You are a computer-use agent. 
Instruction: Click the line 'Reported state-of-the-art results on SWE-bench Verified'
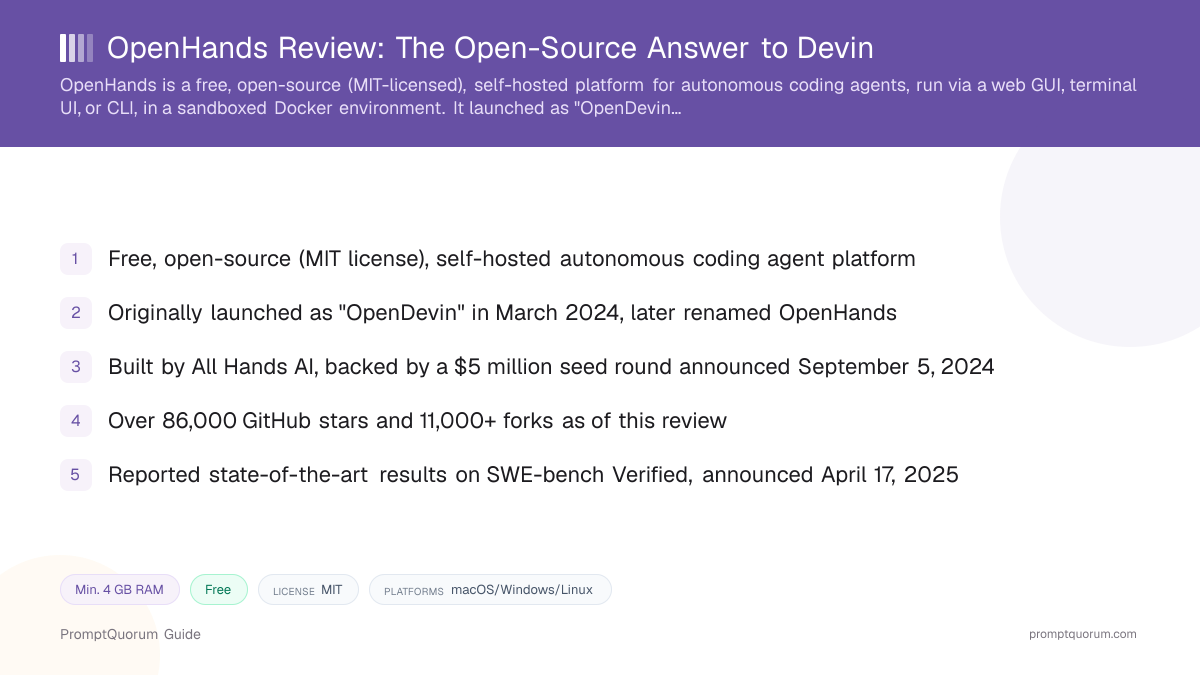click(x=533, y=475)
